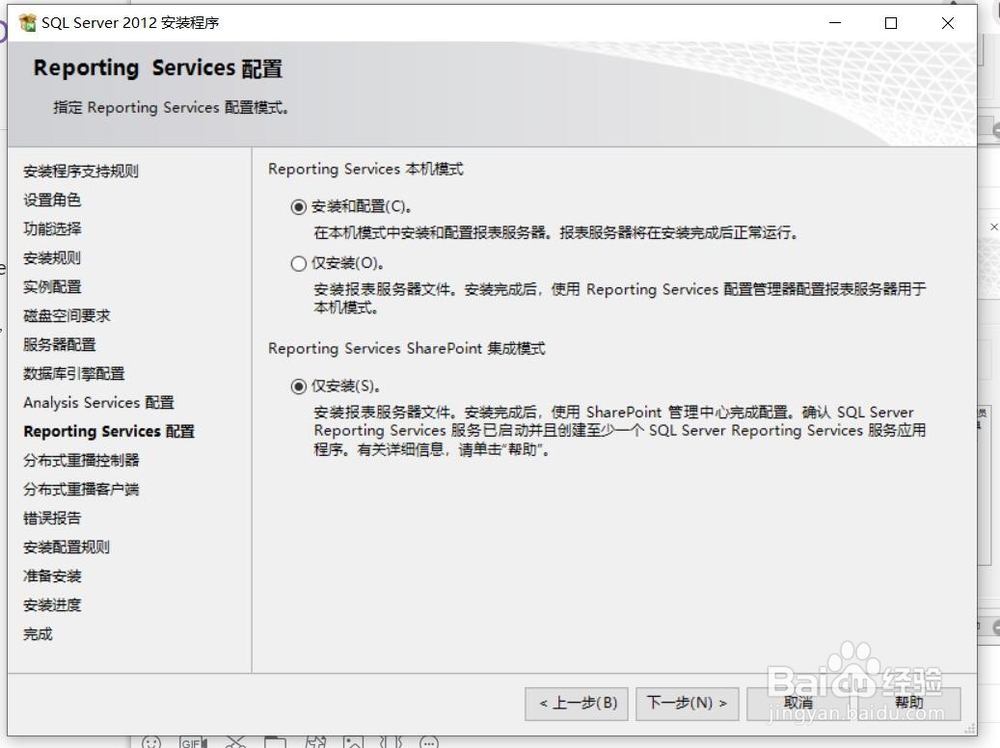Viewport: 1000px width, 748px height.
Task: Select the 功能选择 step in sidebar
Action: tap(52, 229)
